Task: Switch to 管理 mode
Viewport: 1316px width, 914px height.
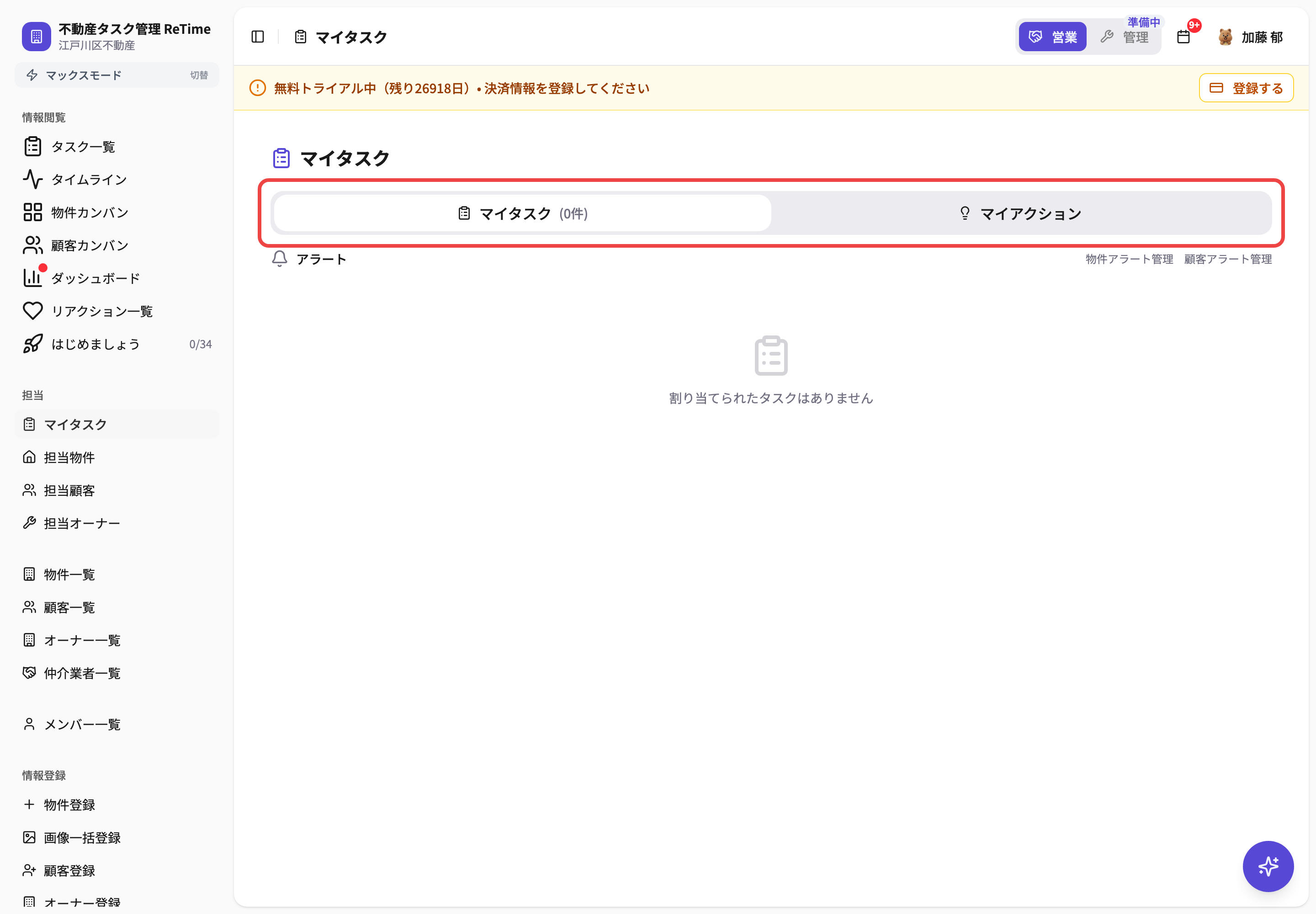Action: 1125,37
